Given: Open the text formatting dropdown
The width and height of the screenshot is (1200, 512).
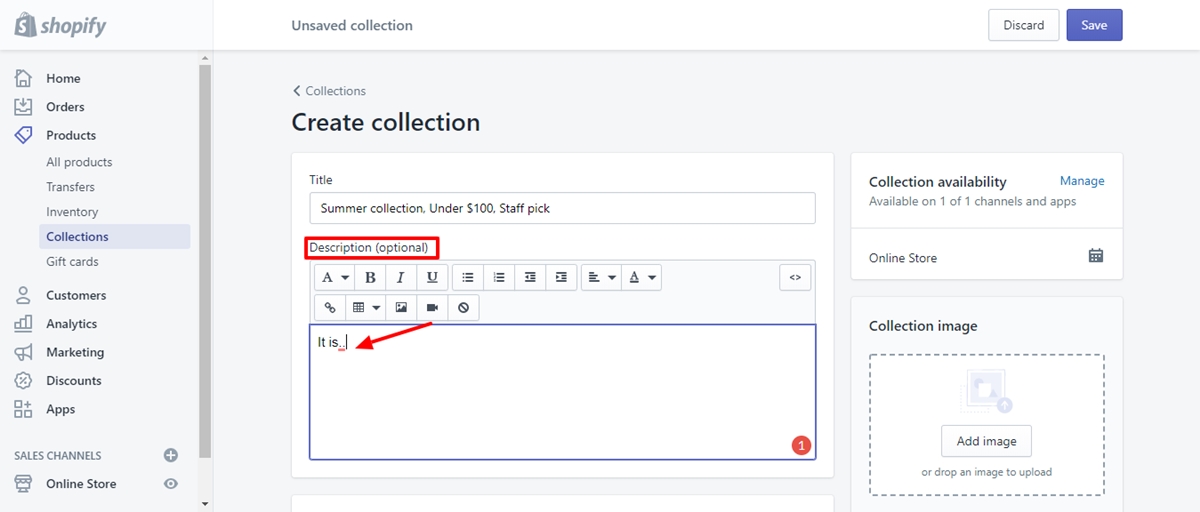Looking at the screenshot, I should (334, 277).
